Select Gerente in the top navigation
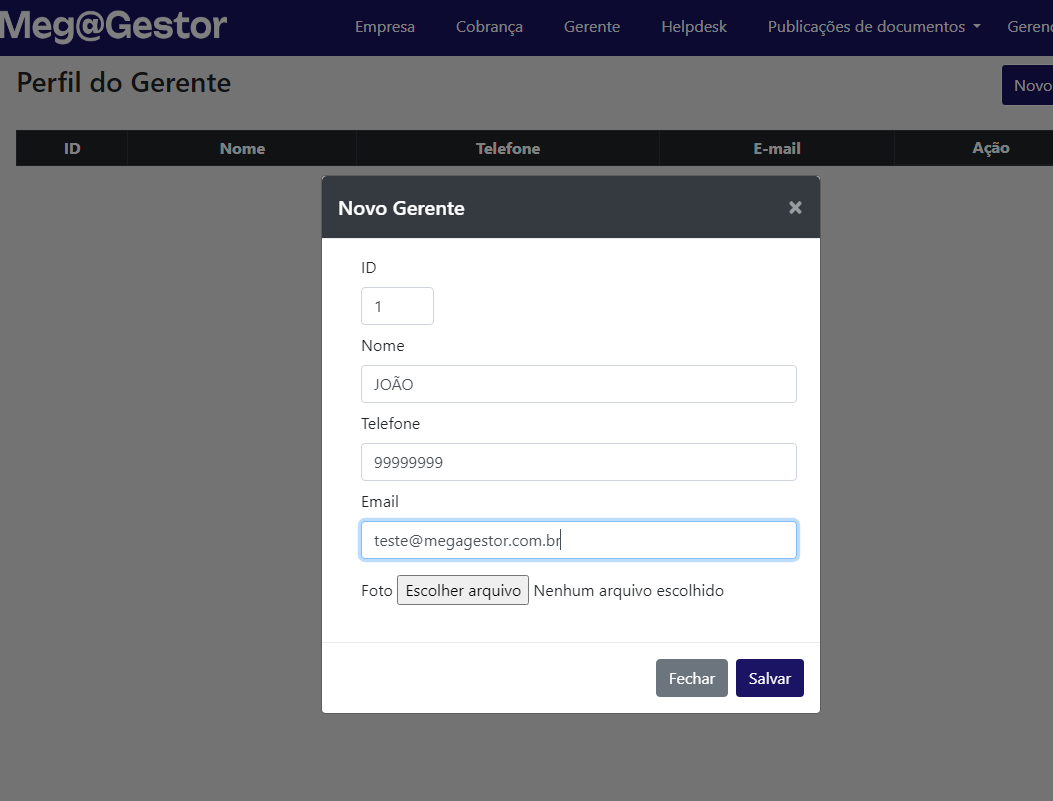Viewport: 1053px width, 801px height. (592, 27)
